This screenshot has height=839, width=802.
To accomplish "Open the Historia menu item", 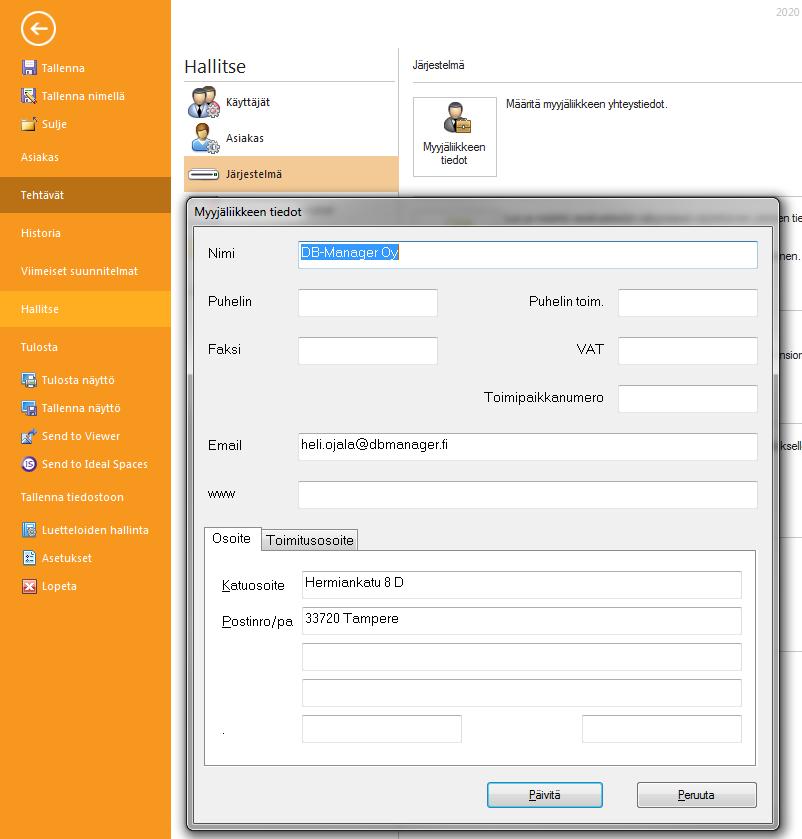I will (x=86, y=233).
